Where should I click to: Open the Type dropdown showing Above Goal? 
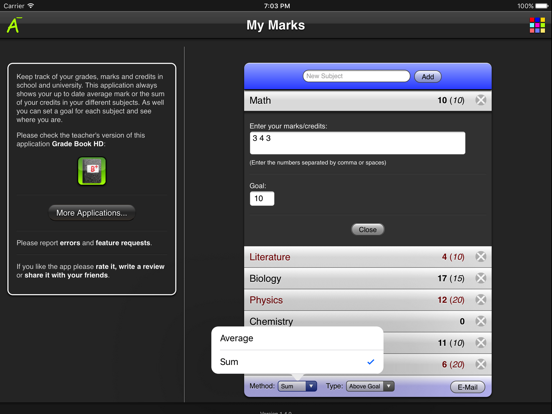(370, 386)
